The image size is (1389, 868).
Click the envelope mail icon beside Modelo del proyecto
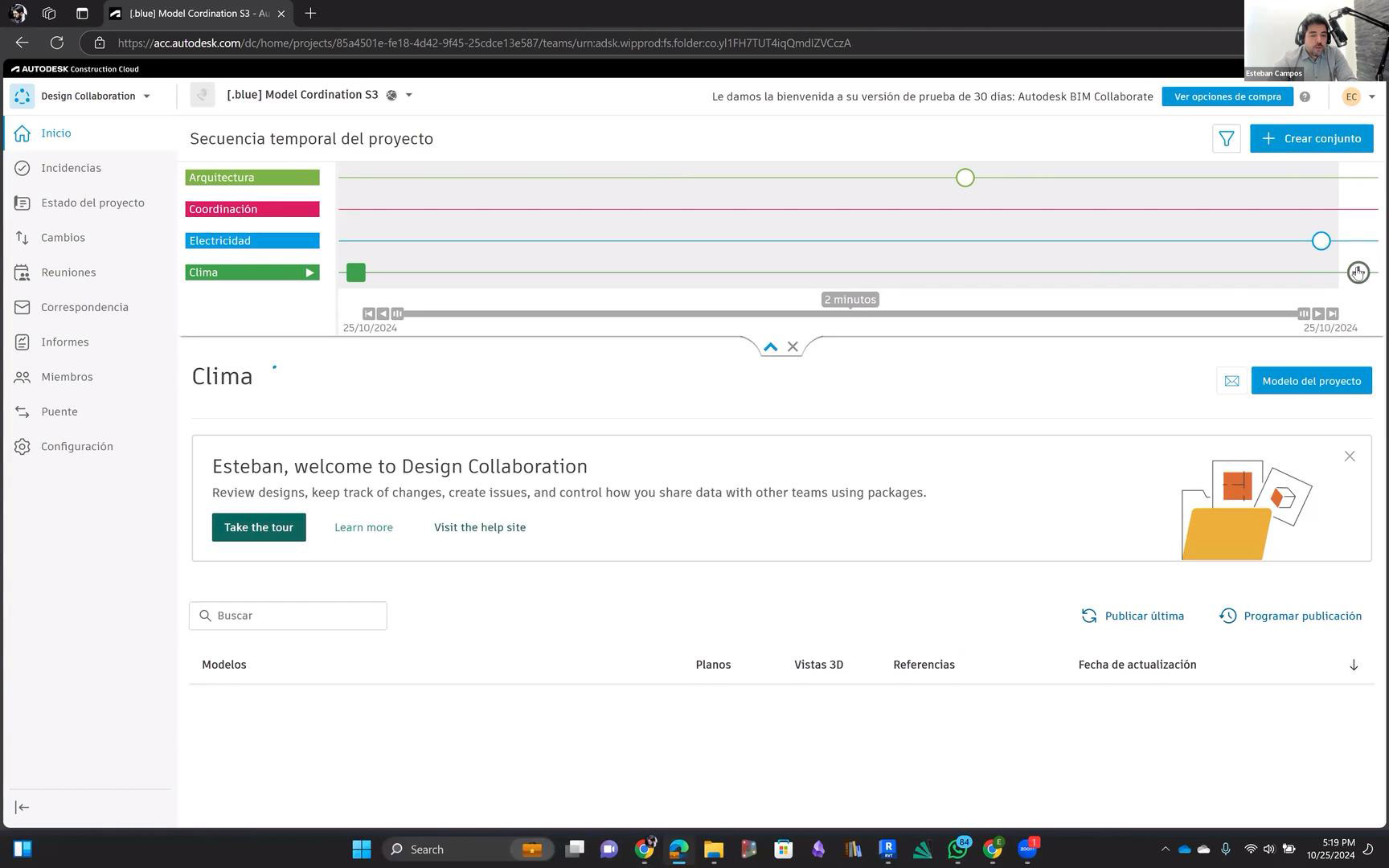point(1231,381)
